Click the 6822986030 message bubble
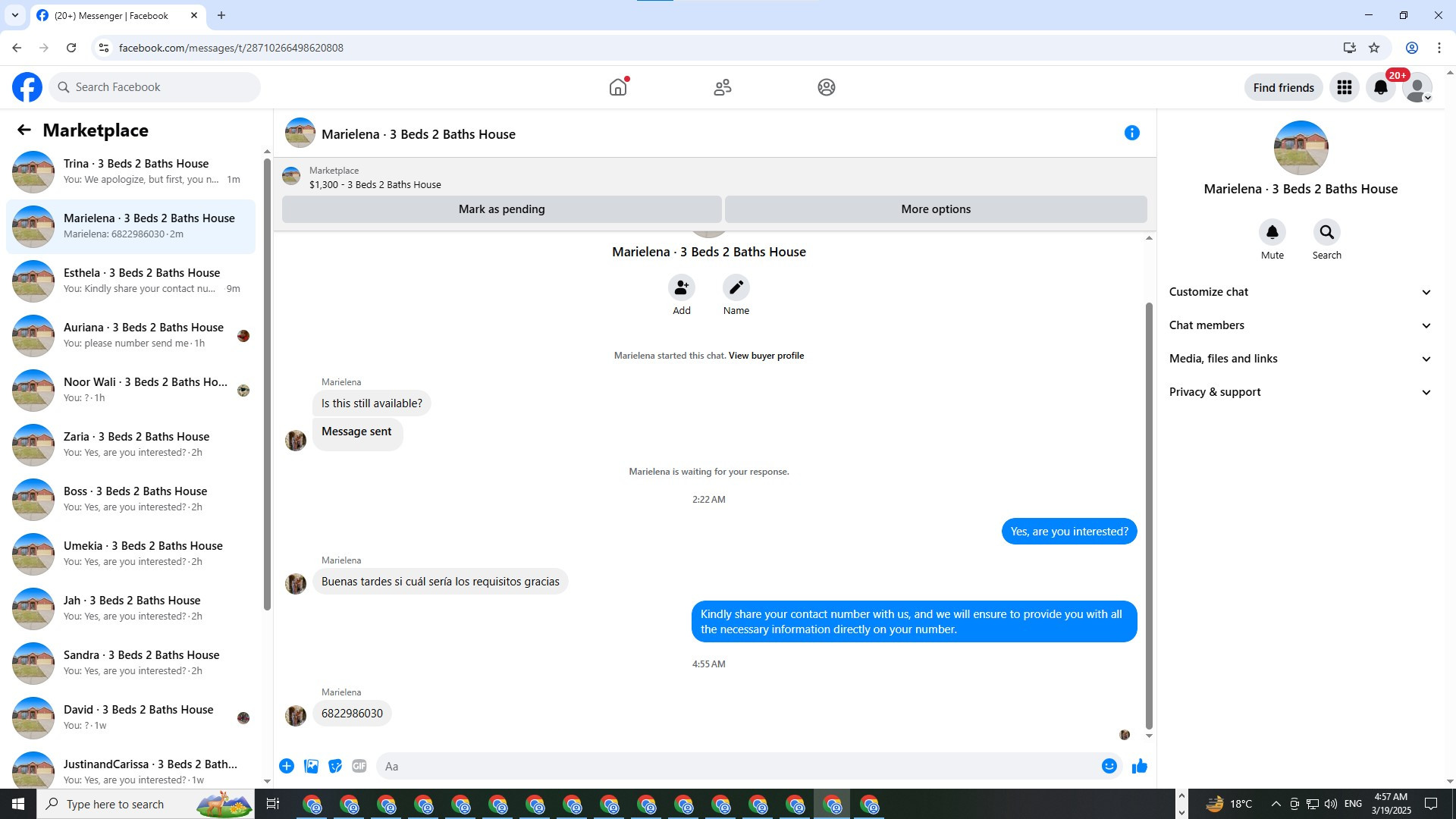1456x819 pixels. [352, 714]
